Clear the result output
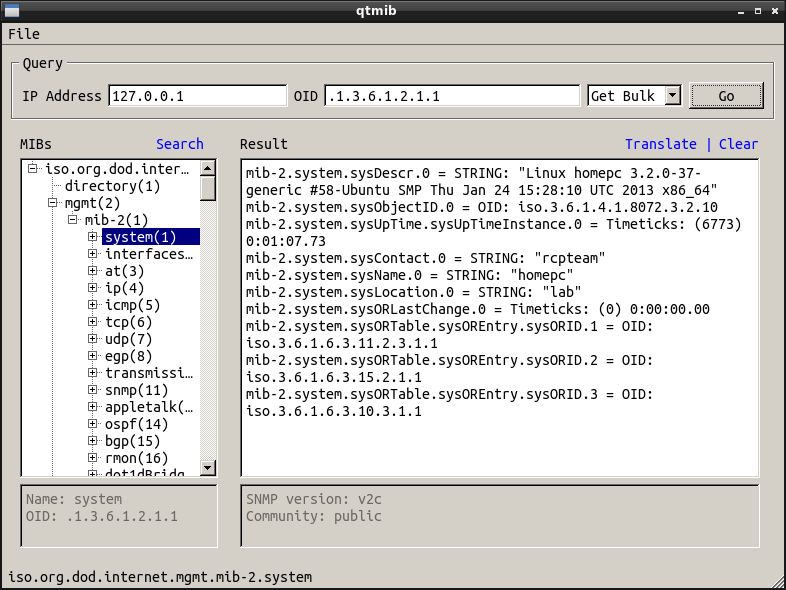Image resolution: width=786 pixels, height=590 pixels. pos(738,144)
